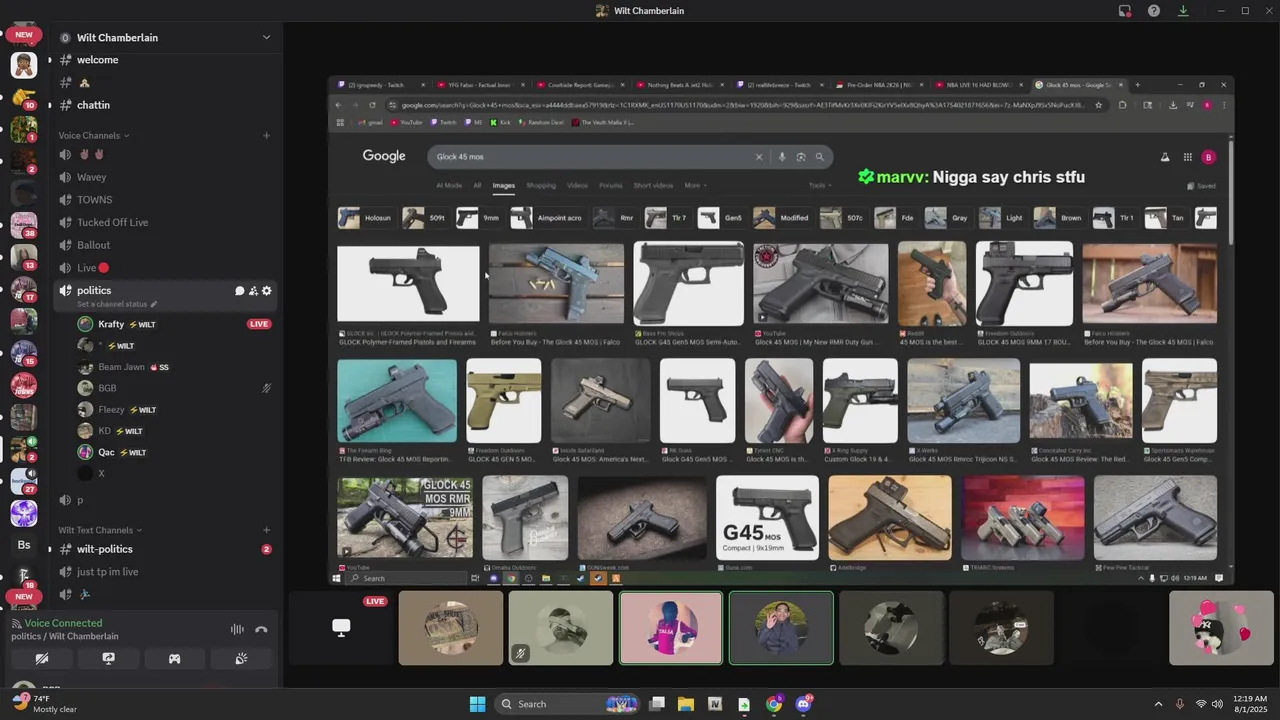Select Glock 45 mos Chrome tab
Viewport: 1280px width, 720px height.
point(1080,85)
